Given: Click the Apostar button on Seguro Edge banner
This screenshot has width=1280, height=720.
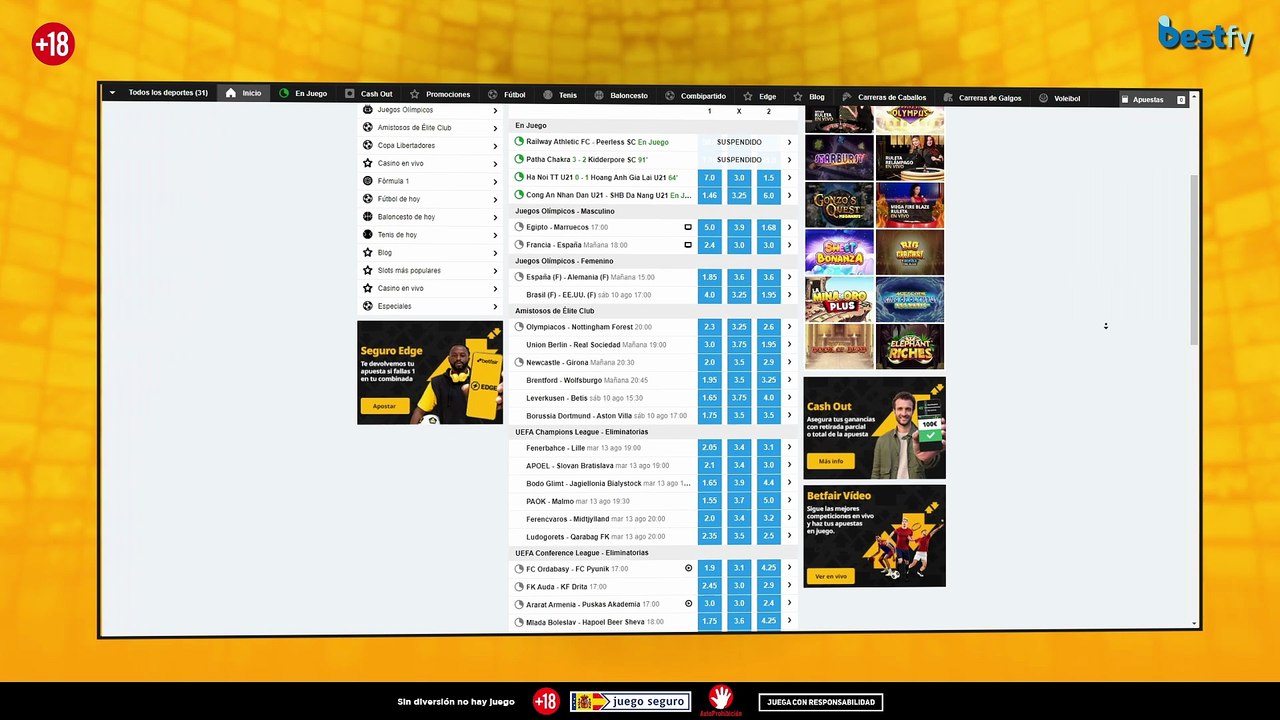Looking at the screenshot, I should (x=384, y=406).
